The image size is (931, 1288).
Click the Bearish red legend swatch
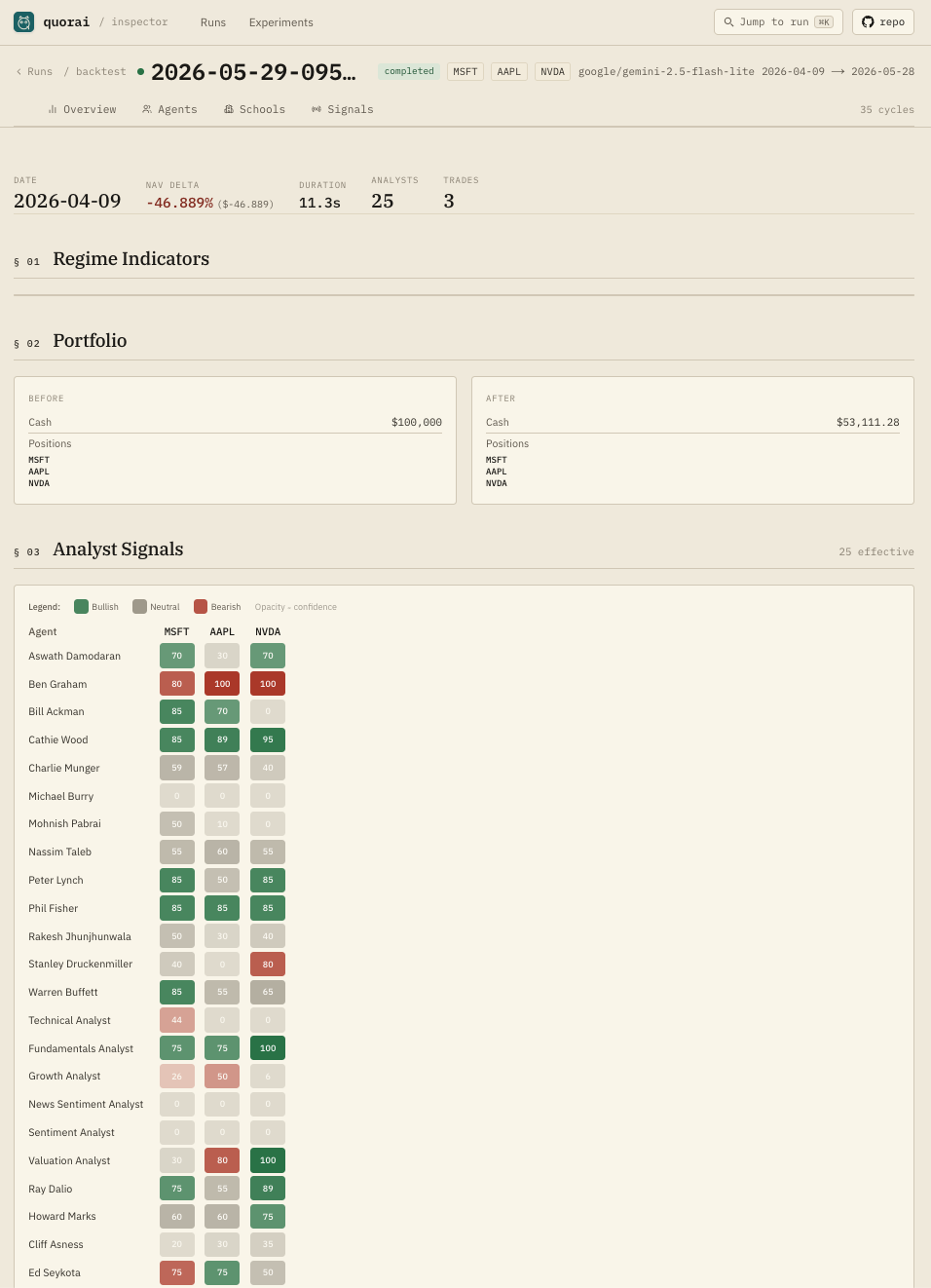(201, 606)
